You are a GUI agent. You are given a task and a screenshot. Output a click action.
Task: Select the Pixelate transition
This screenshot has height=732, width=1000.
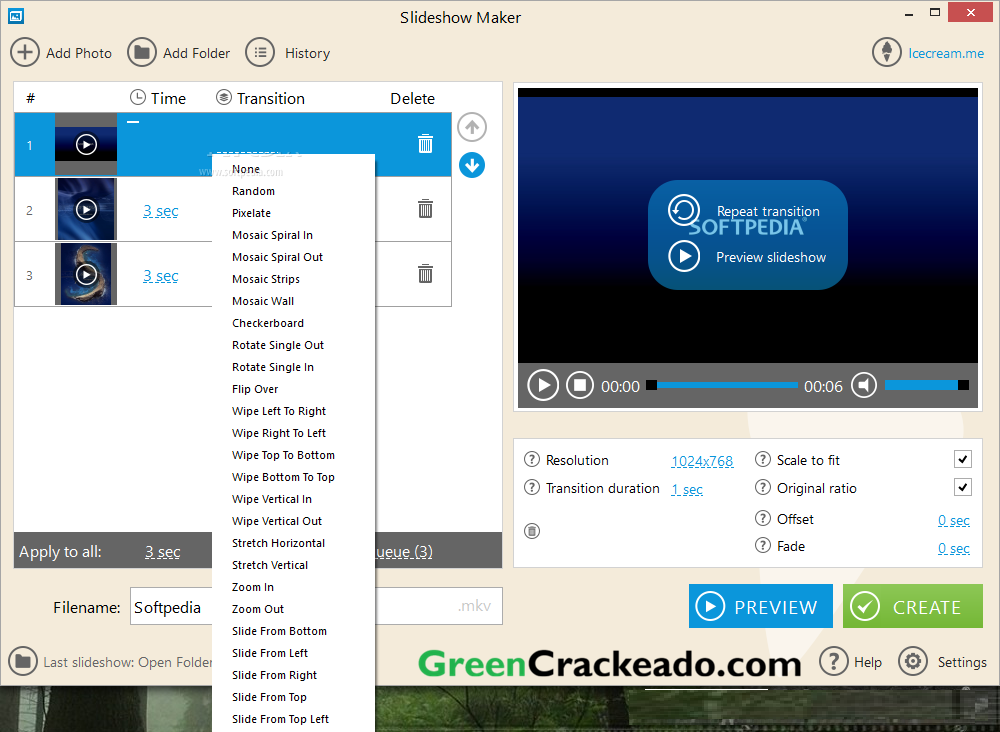[x=251, y=213]
